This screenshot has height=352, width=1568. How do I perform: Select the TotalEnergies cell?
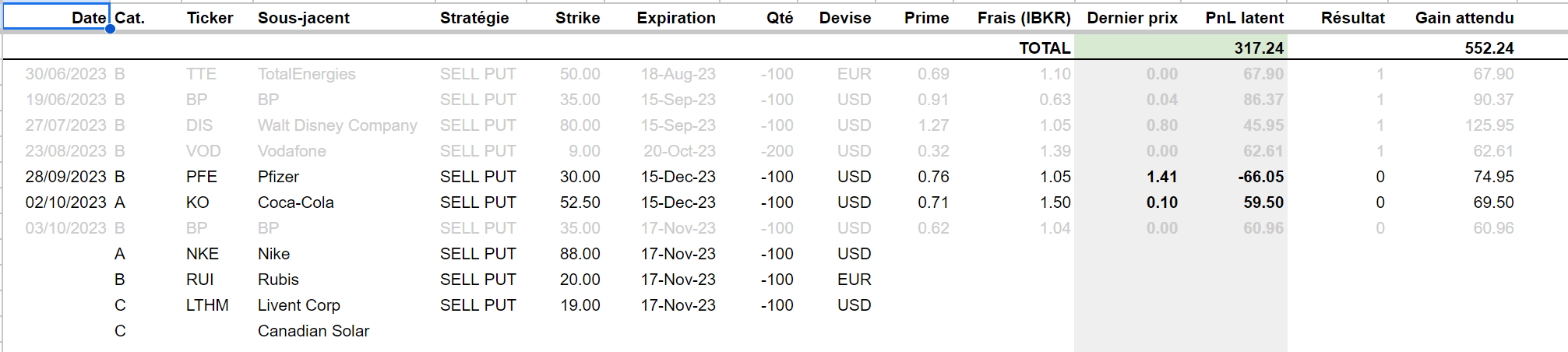[x=306, y=74]
